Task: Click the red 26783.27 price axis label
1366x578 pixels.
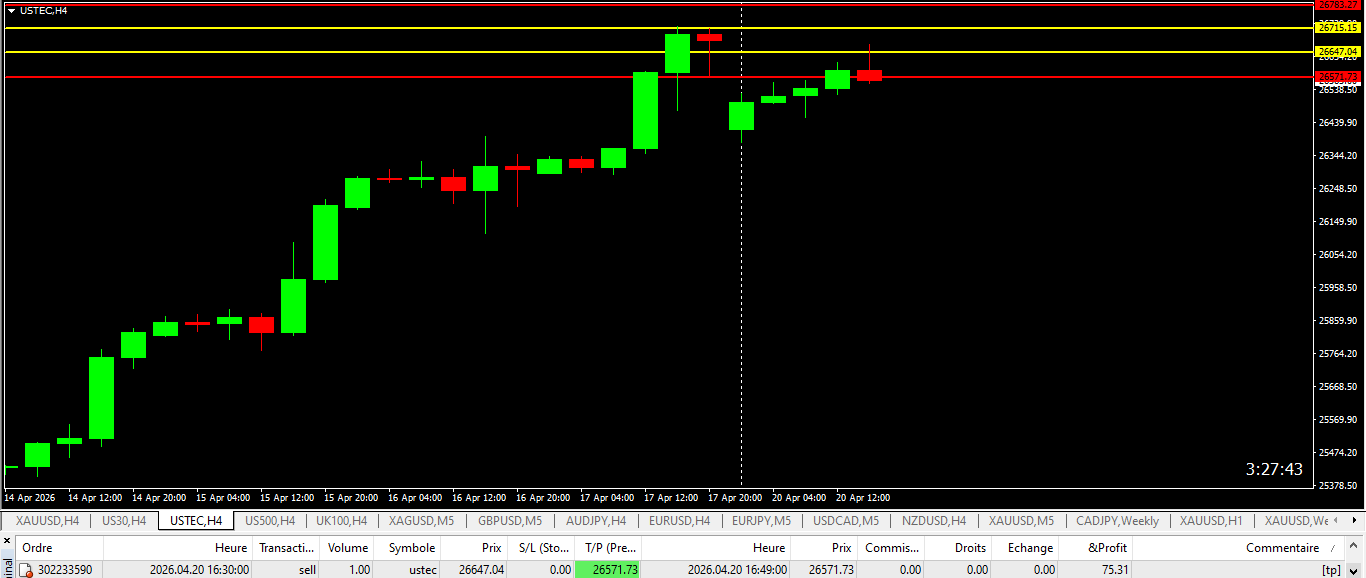Action: click(x=1337, y=5)
